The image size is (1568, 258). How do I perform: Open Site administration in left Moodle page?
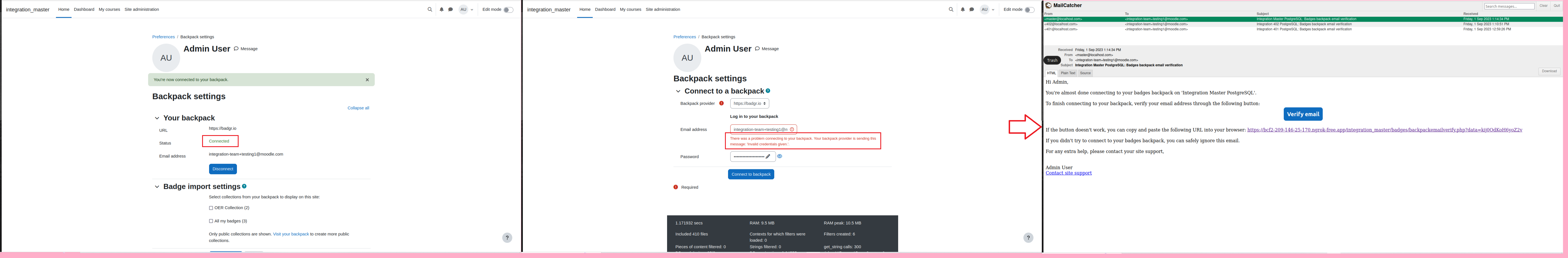click(142, 10)
